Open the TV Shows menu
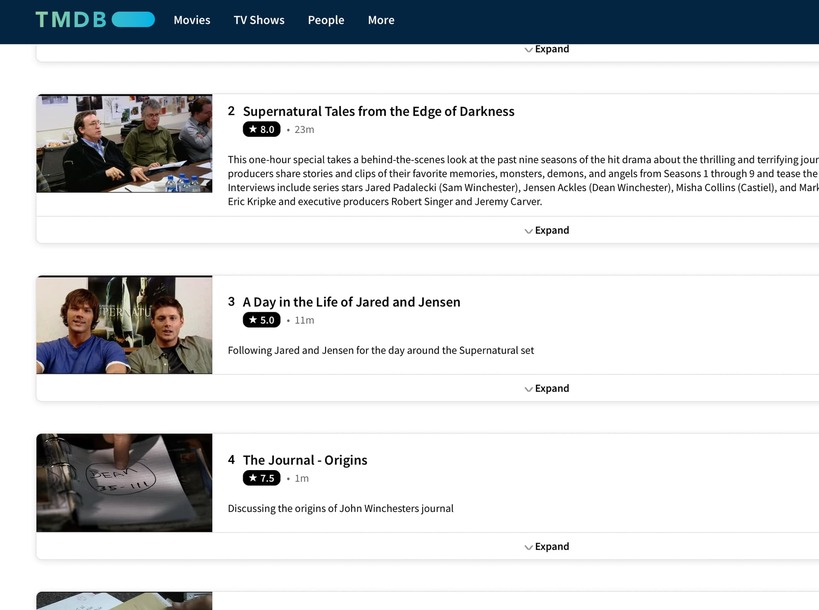Screen dimensions: 819x610 (259, 20)
